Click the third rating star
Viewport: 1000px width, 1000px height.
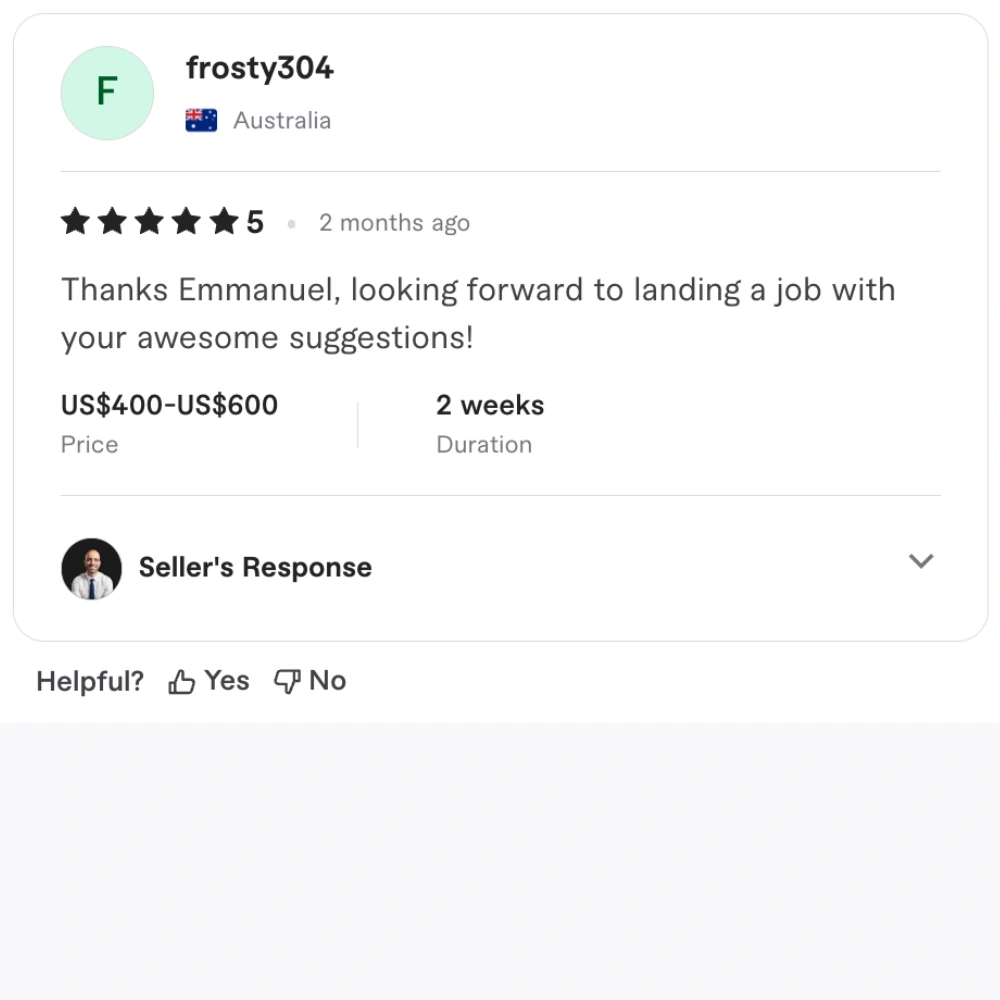click(149, 222)
